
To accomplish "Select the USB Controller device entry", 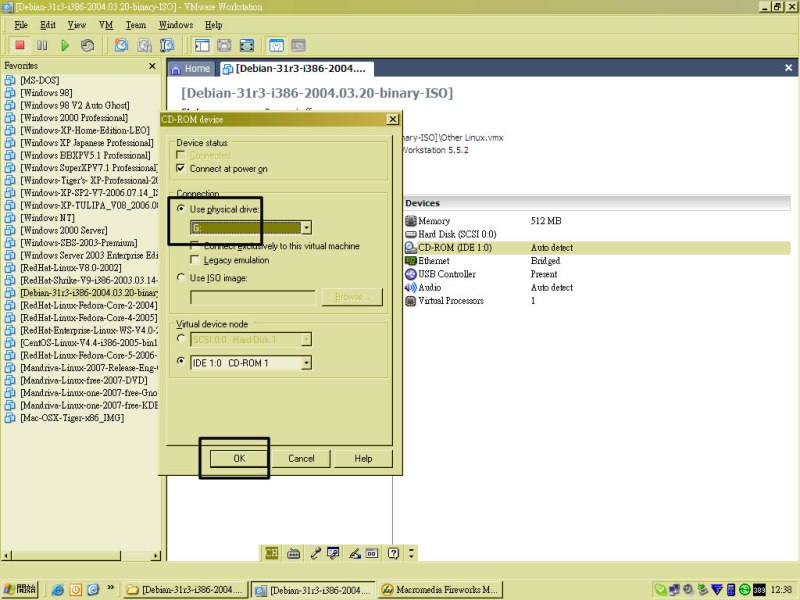I will point(440,274).
